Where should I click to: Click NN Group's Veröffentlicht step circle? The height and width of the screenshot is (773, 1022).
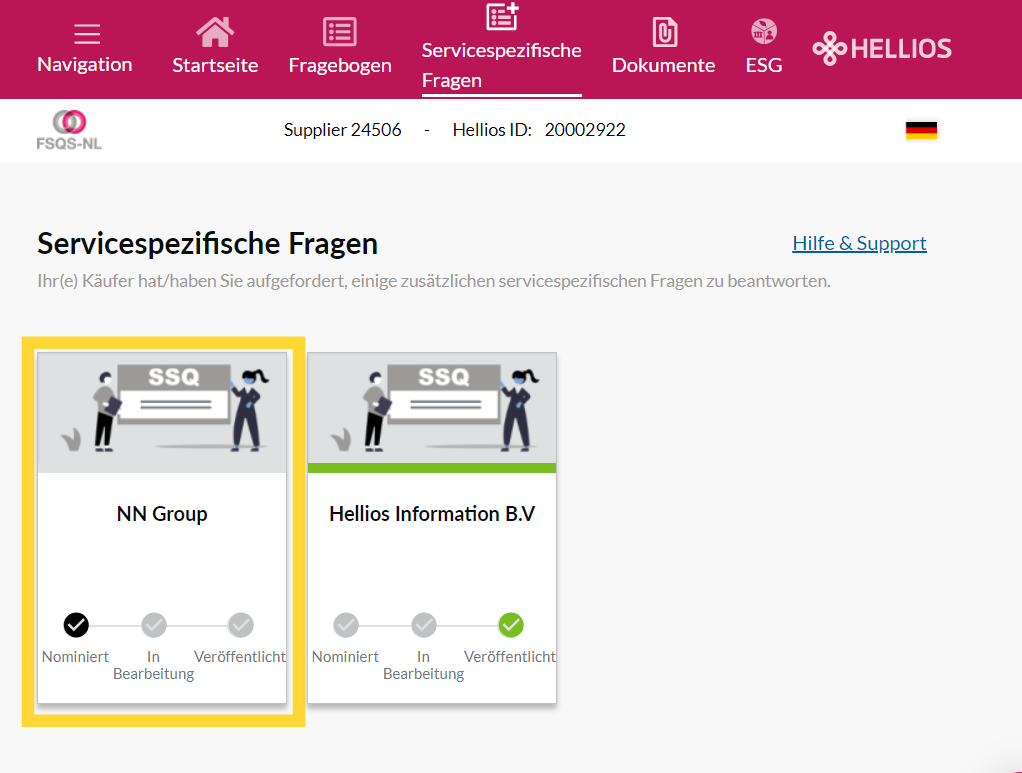[241, 625]
